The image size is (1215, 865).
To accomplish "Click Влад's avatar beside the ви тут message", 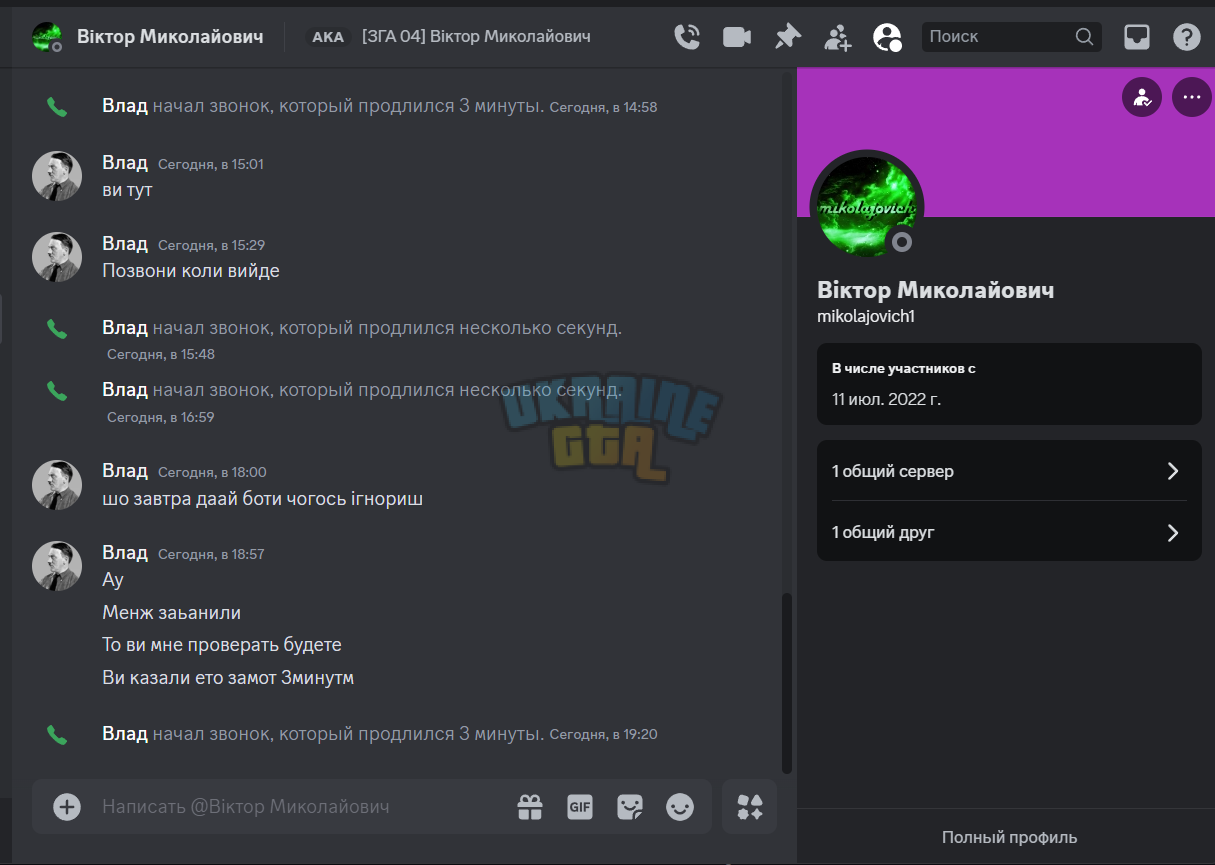I will tap(57, 176).
